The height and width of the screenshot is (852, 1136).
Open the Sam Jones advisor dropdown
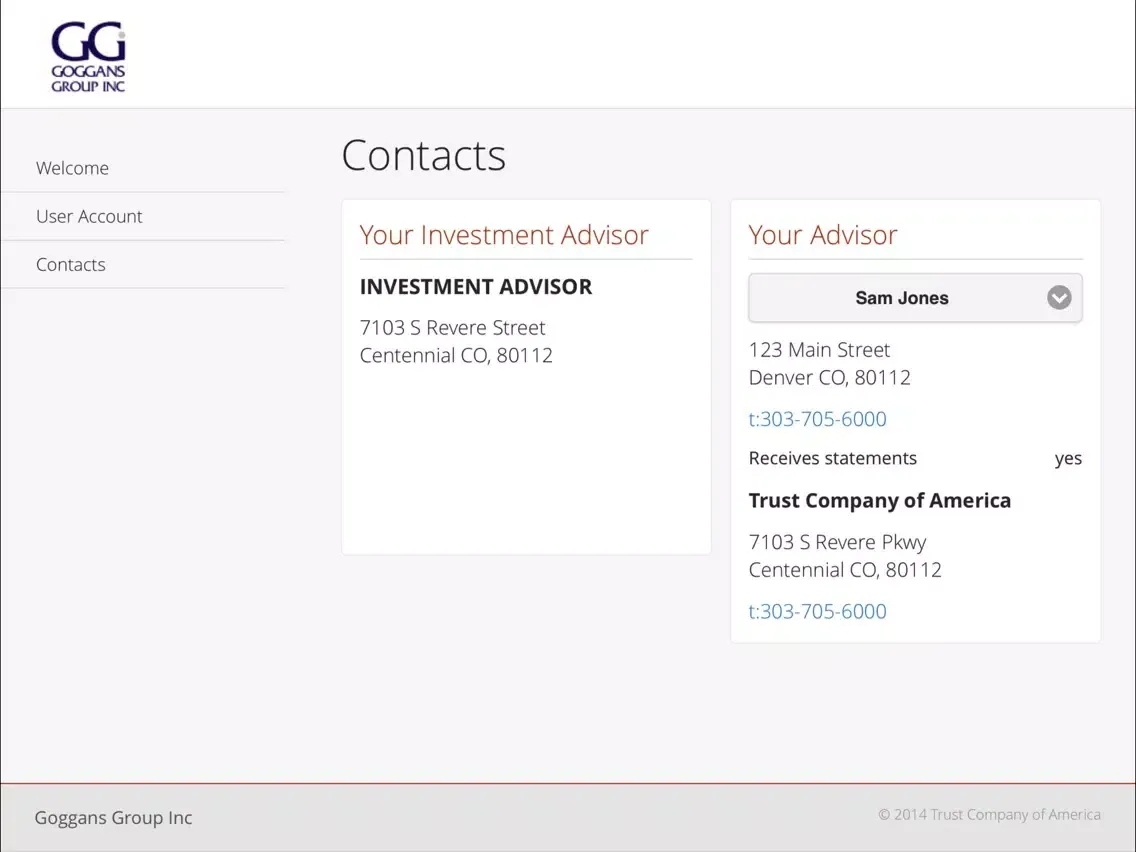(901, 298)
